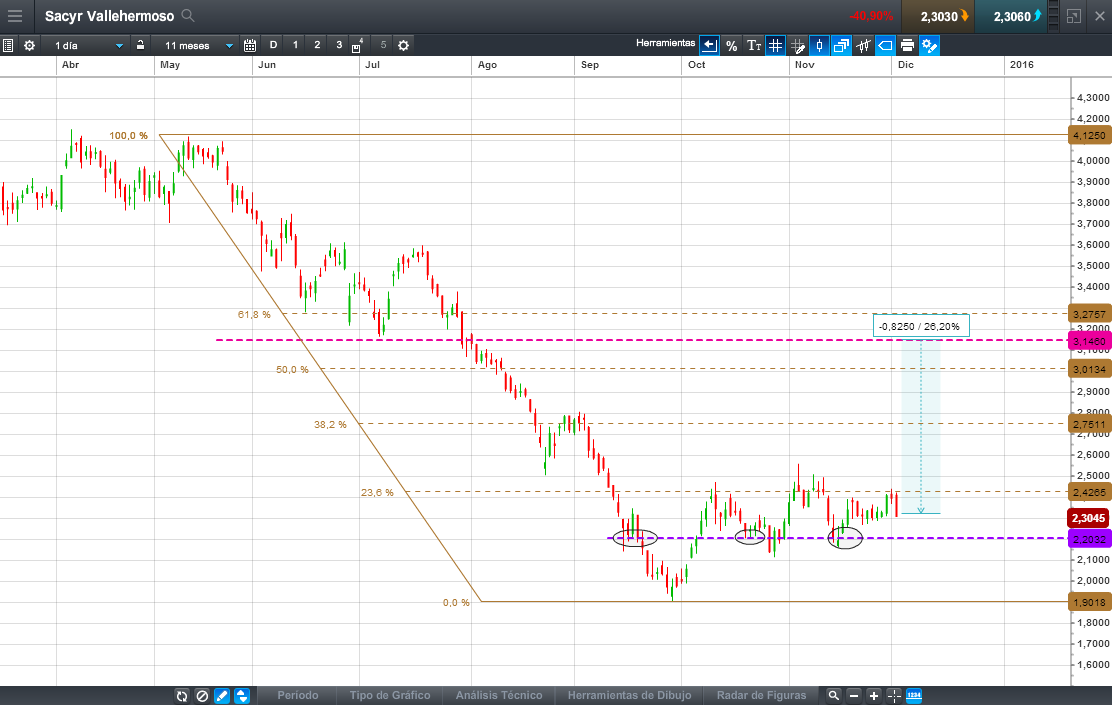Open the calendar date picker icon

pos(250,45)
